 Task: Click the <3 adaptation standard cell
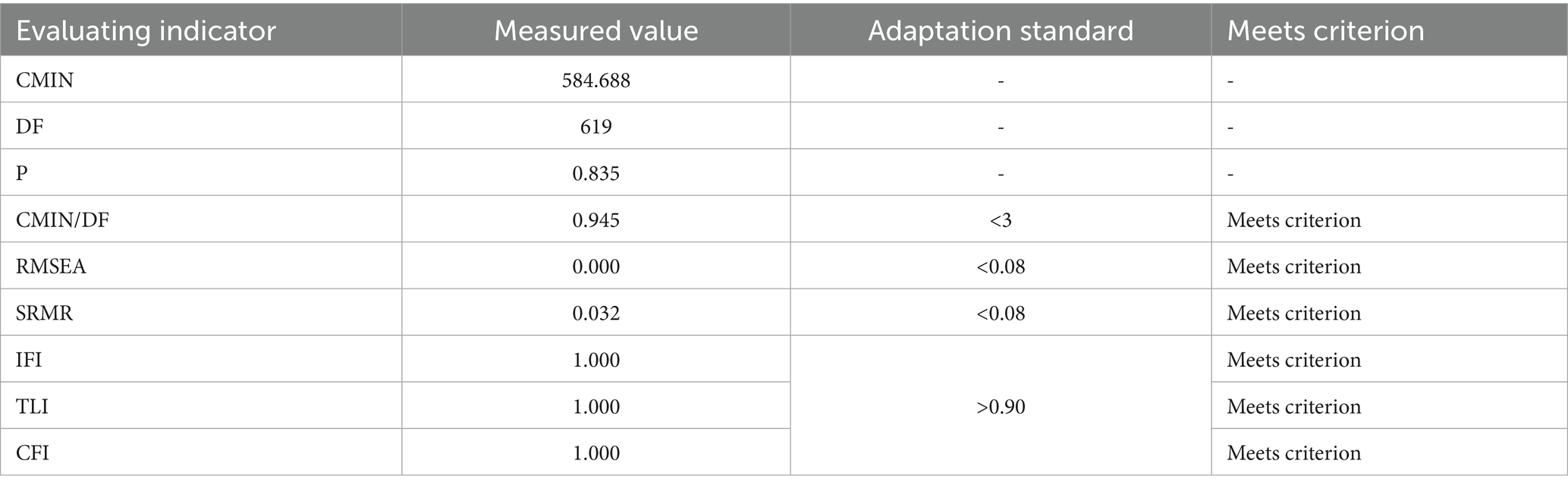(x=1001, y=220)
